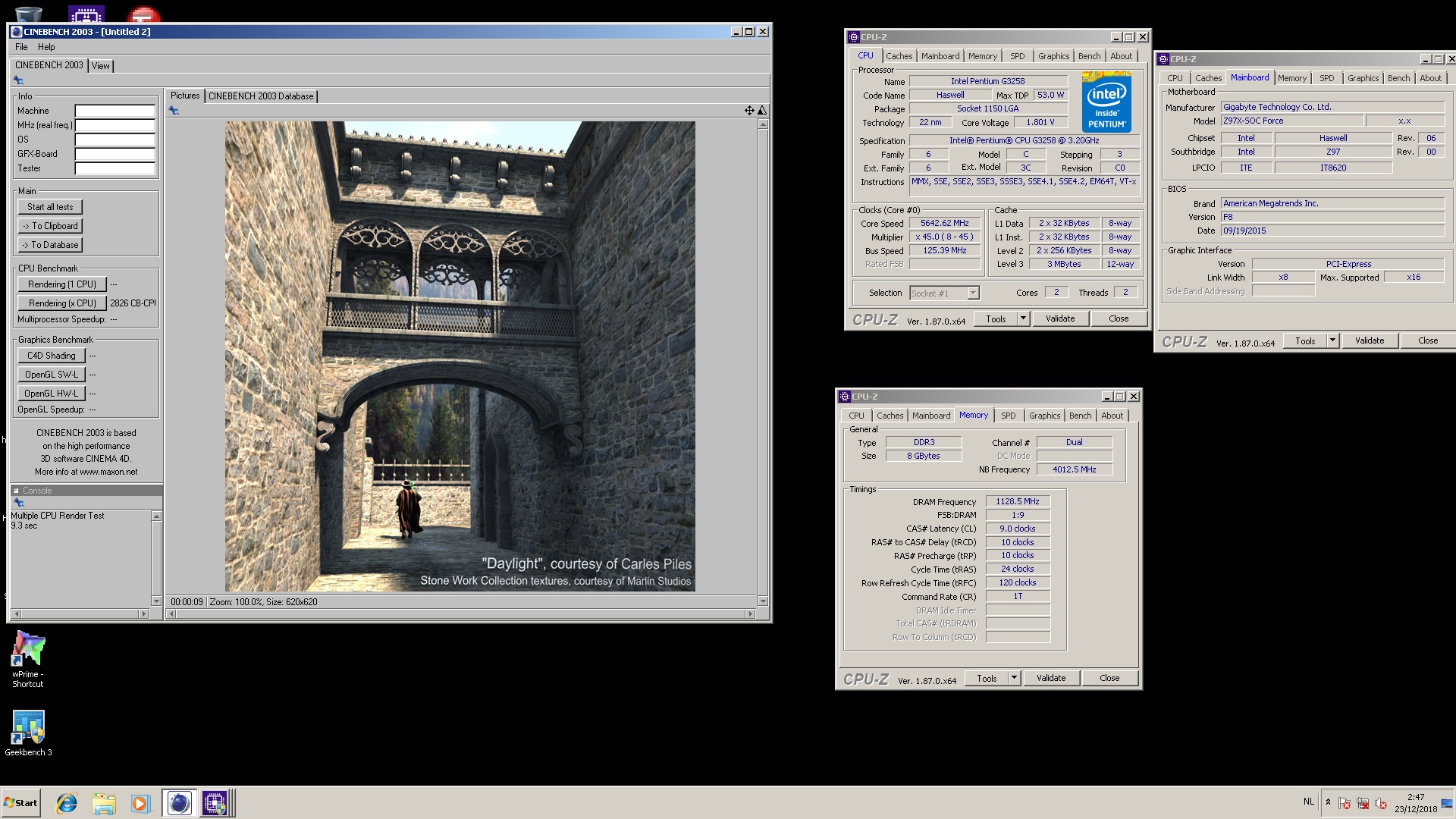The image size is (1456, 819).
Task: Click pin icon above Info panel
Action: click(18, 80)
